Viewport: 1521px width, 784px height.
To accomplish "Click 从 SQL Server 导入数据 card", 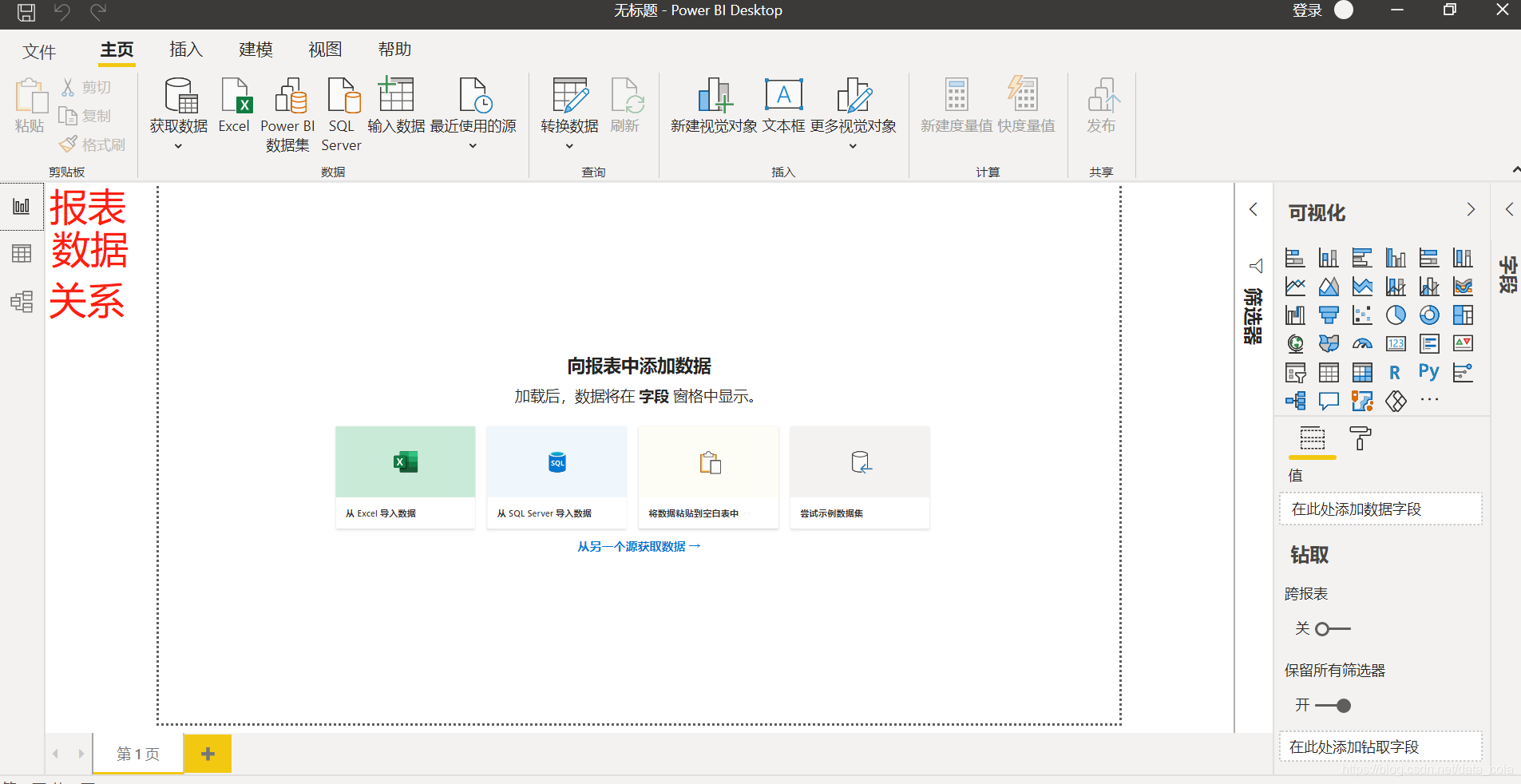I will tap(557, 477).
